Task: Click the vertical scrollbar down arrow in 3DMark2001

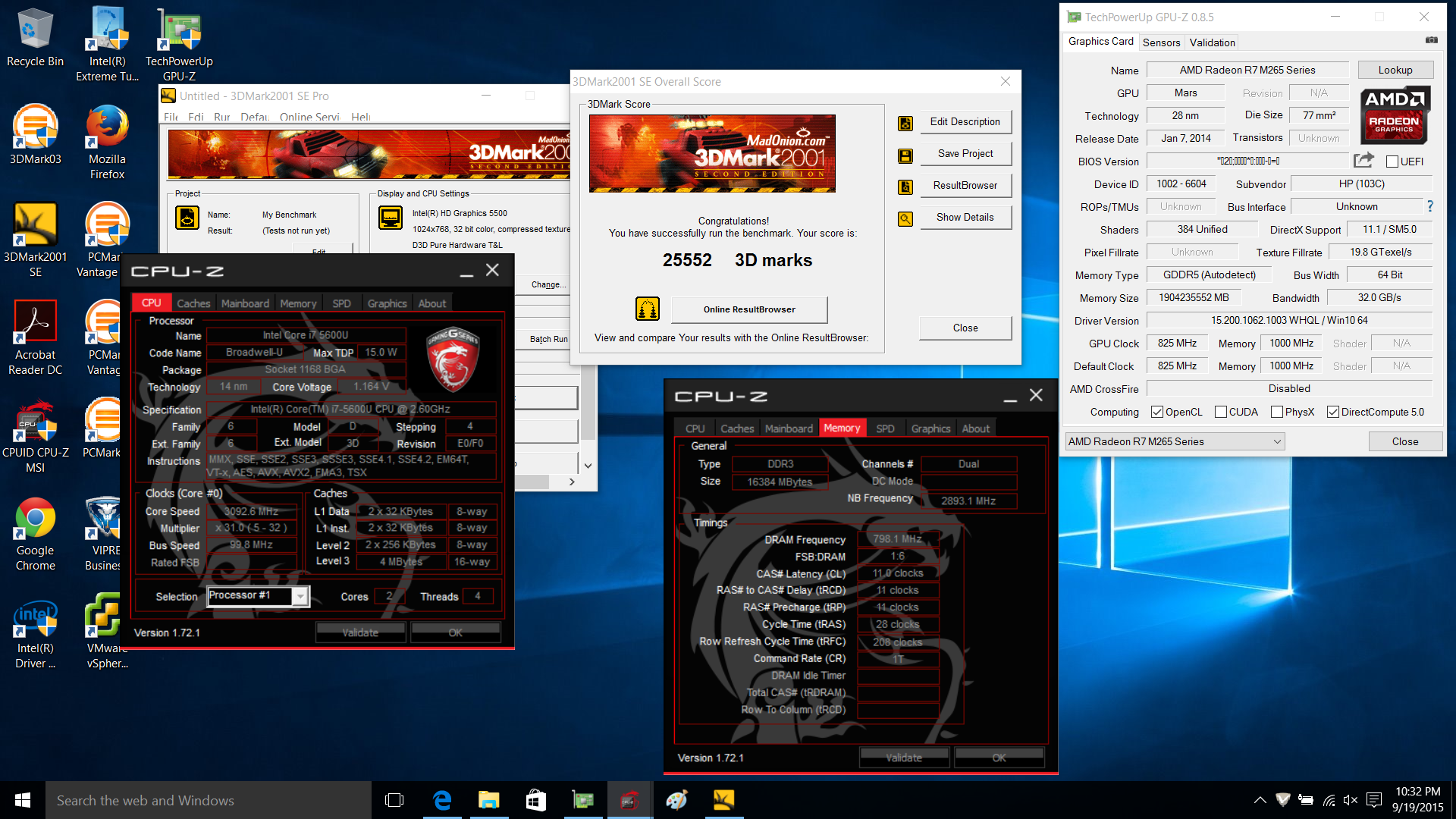Action: tap(588, 465)
